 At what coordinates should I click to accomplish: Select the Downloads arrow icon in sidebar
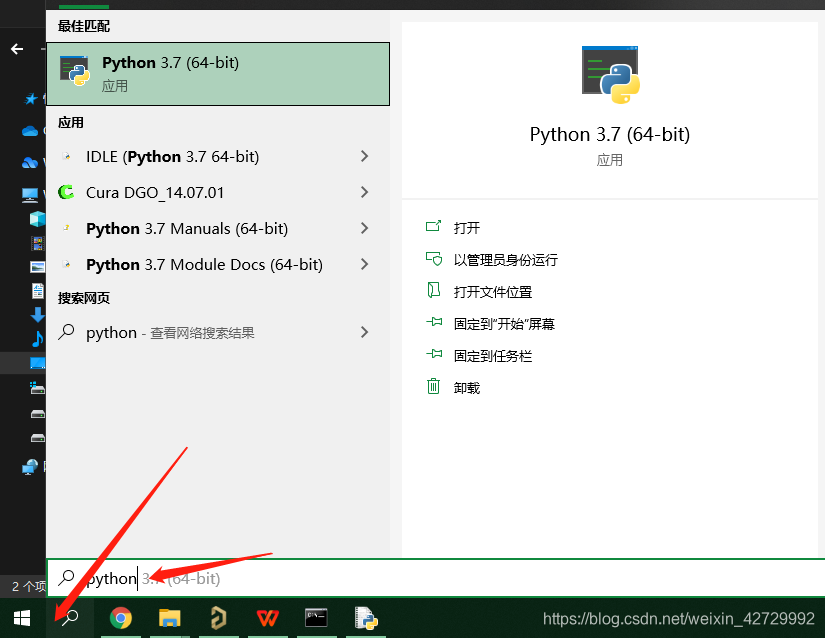coord(37,315)
